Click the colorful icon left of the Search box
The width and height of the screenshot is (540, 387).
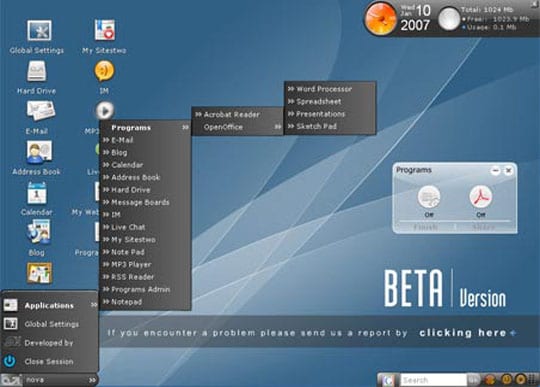click(388, 380)
